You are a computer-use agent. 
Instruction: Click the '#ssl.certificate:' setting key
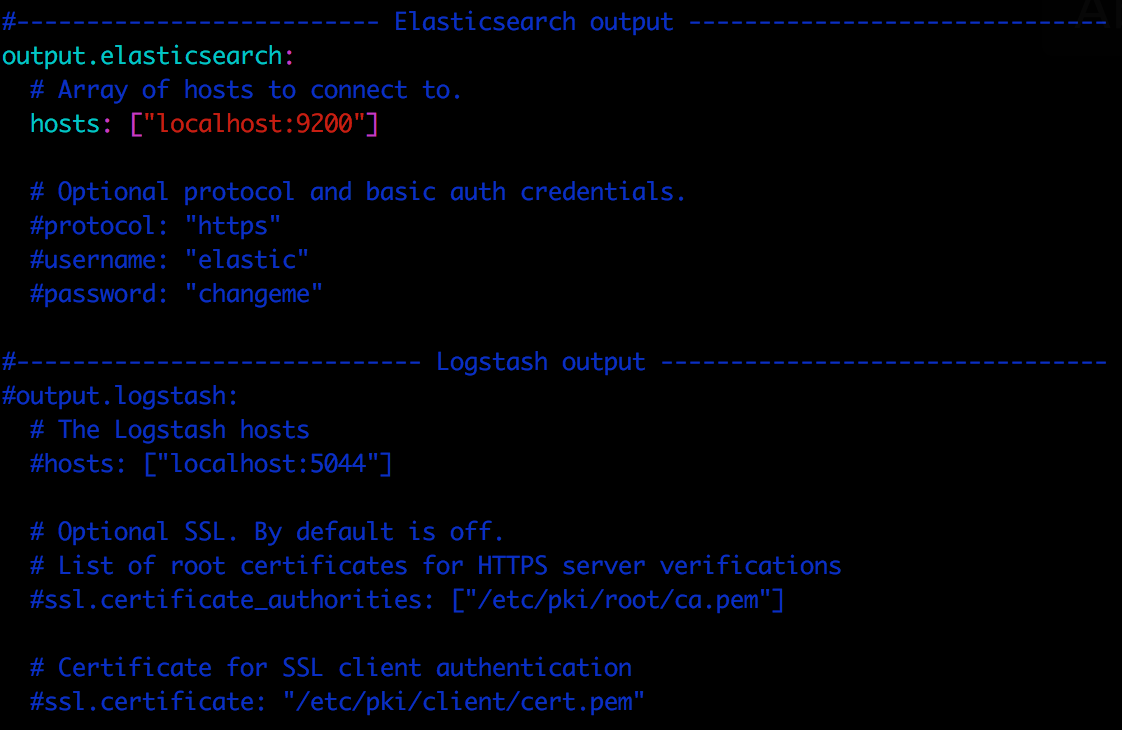coord(148,702)
